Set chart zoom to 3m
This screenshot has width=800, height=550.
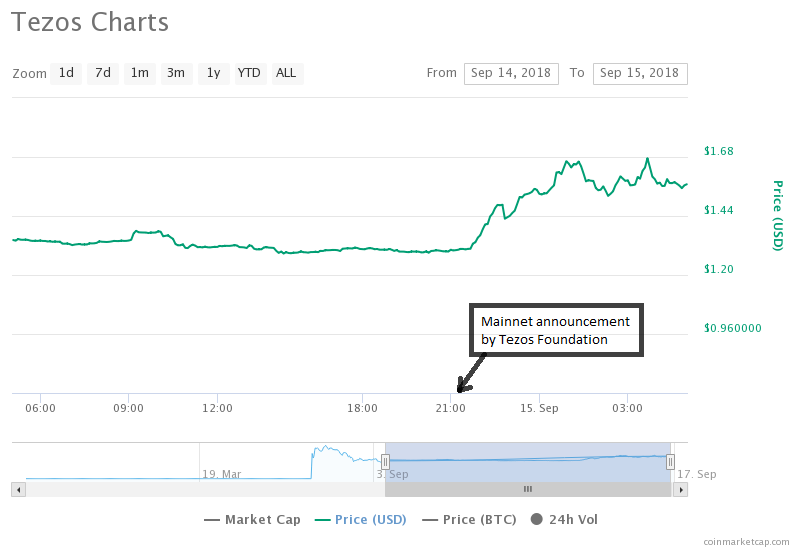[x=177, y=73]
